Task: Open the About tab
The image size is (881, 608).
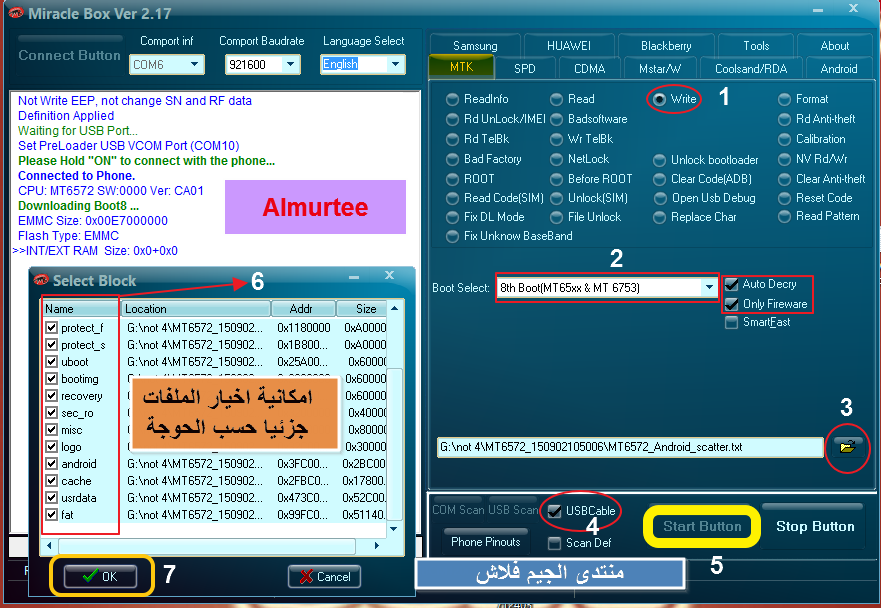Action: pyautogui.click(x=834, y=46)
